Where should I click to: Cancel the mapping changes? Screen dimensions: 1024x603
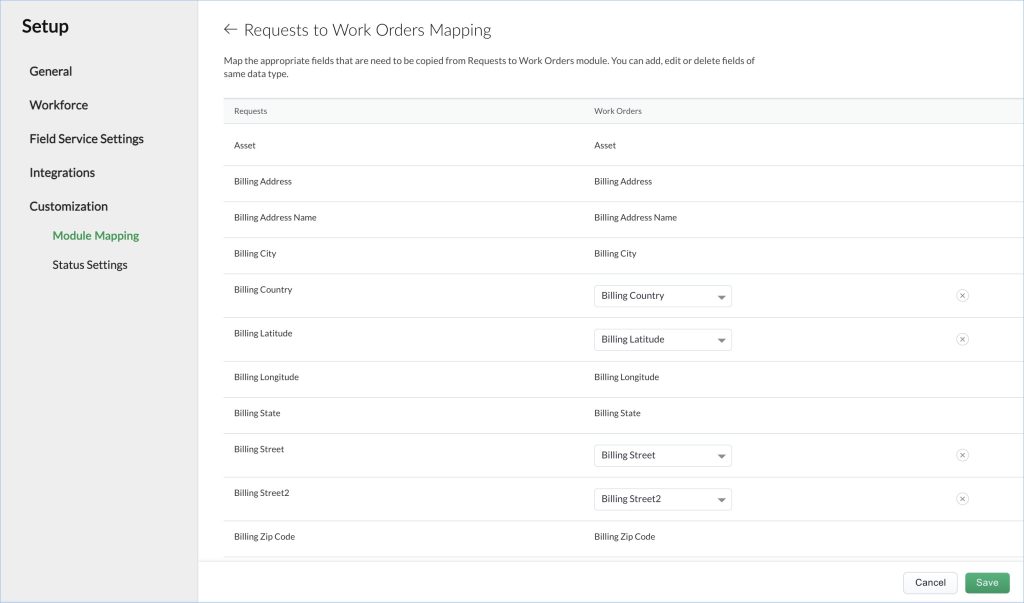point(930,582)
